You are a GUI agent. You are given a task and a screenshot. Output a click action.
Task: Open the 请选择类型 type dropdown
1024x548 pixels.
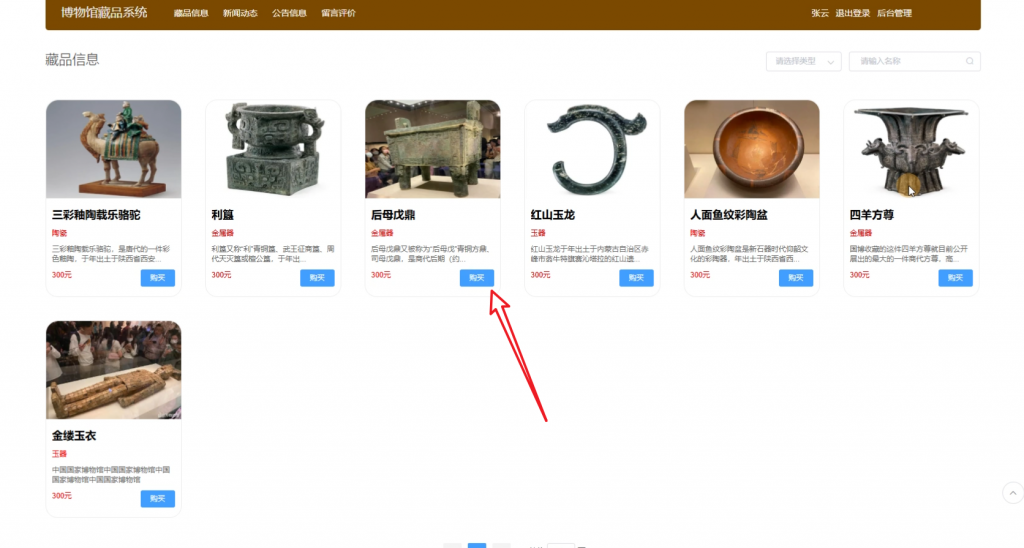tap(803, 61)
